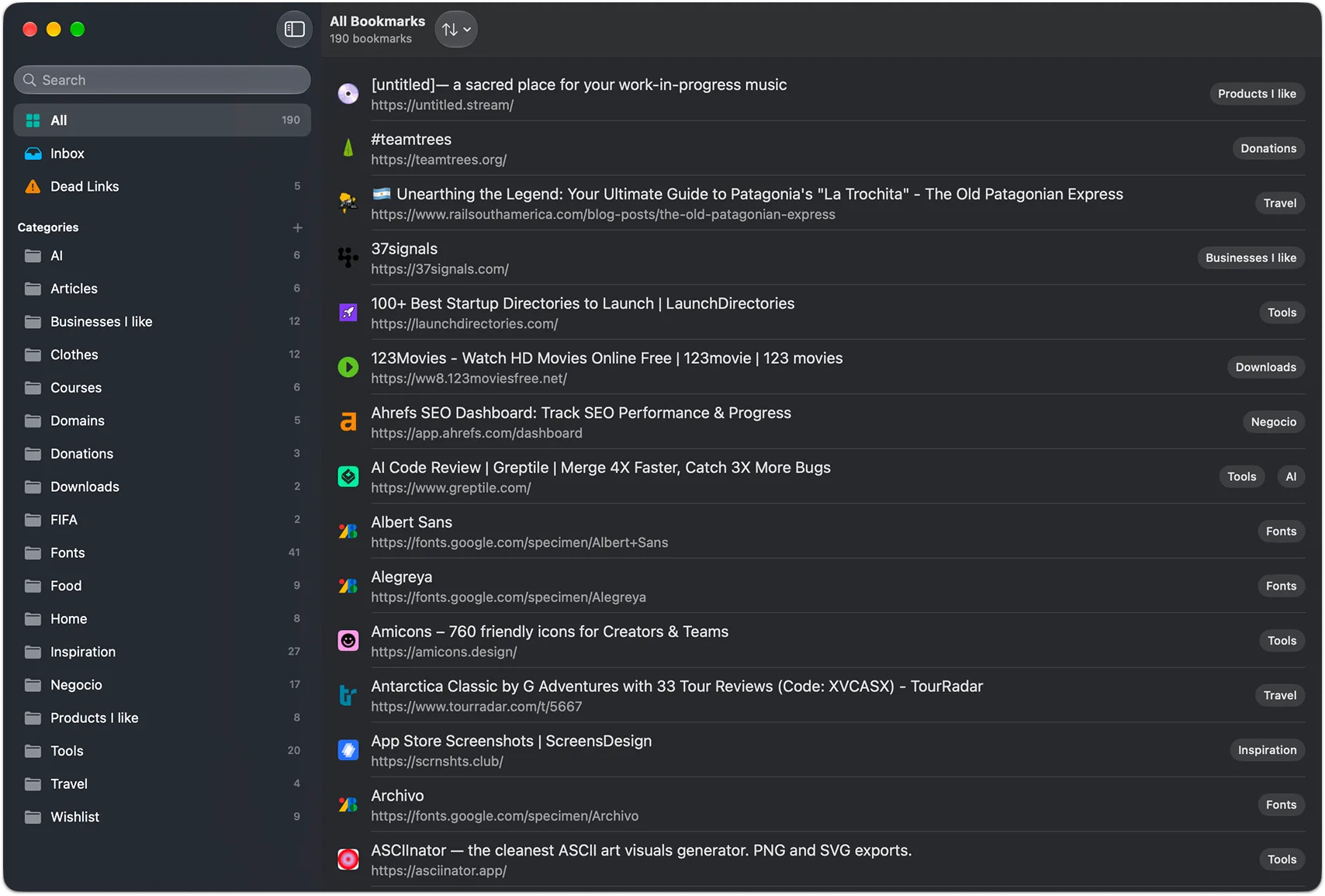Open the Courses category
Viewport: 1325px width, 896px height.
coord(162,388)
